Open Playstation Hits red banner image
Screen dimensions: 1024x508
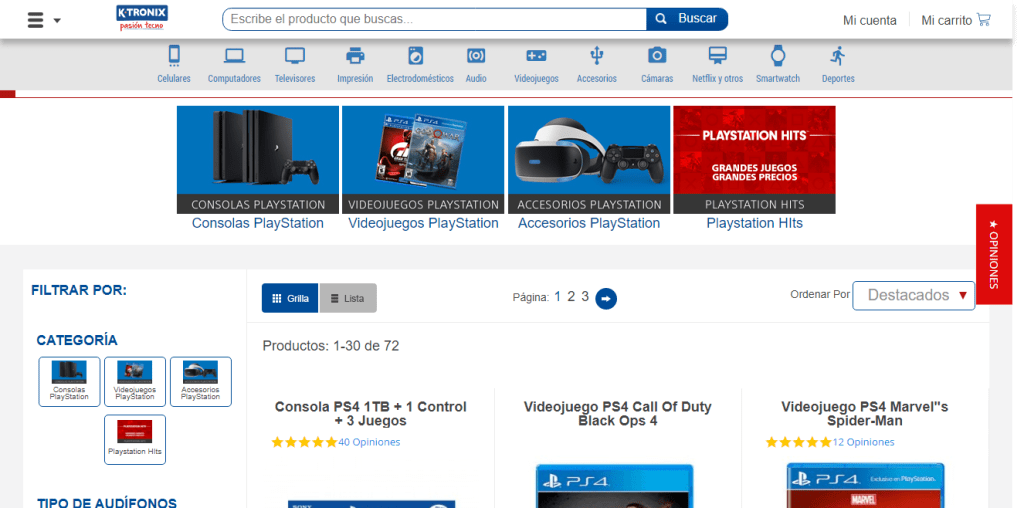(754, 159)
